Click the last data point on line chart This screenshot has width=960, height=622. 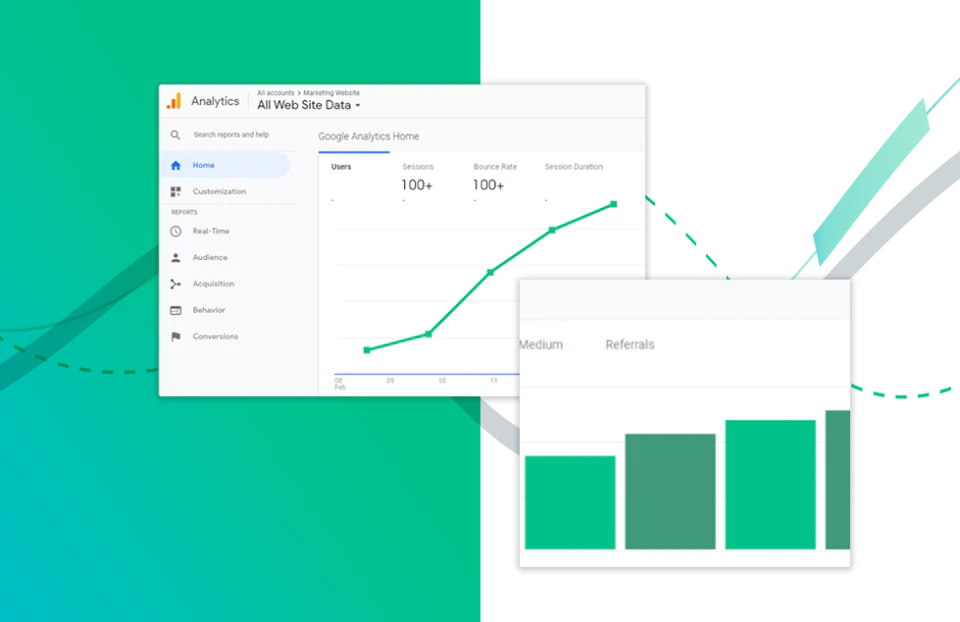click(x=613, y=204)
